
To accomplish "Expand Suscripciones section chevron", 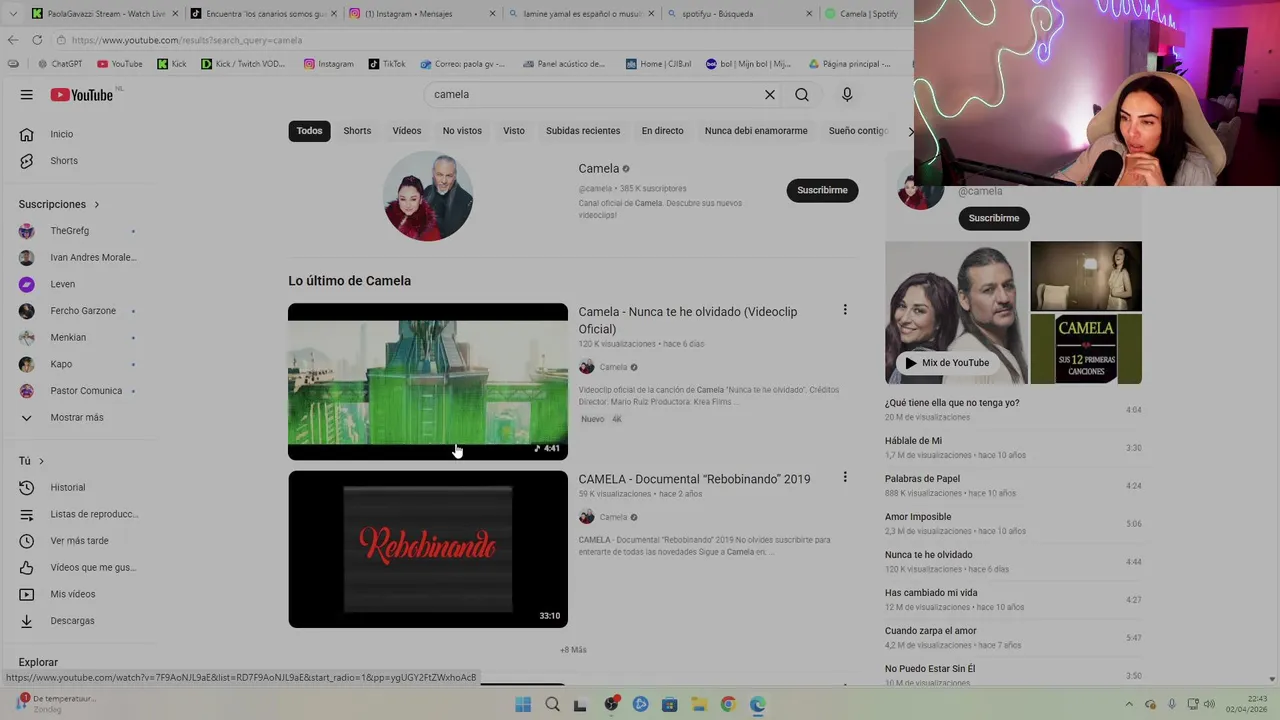I will 97,205.
